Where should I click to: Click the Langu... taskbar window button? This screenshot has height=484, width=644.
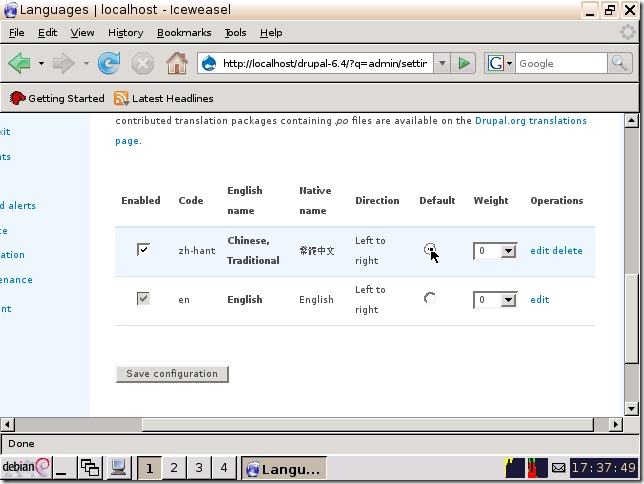(283, 468)
